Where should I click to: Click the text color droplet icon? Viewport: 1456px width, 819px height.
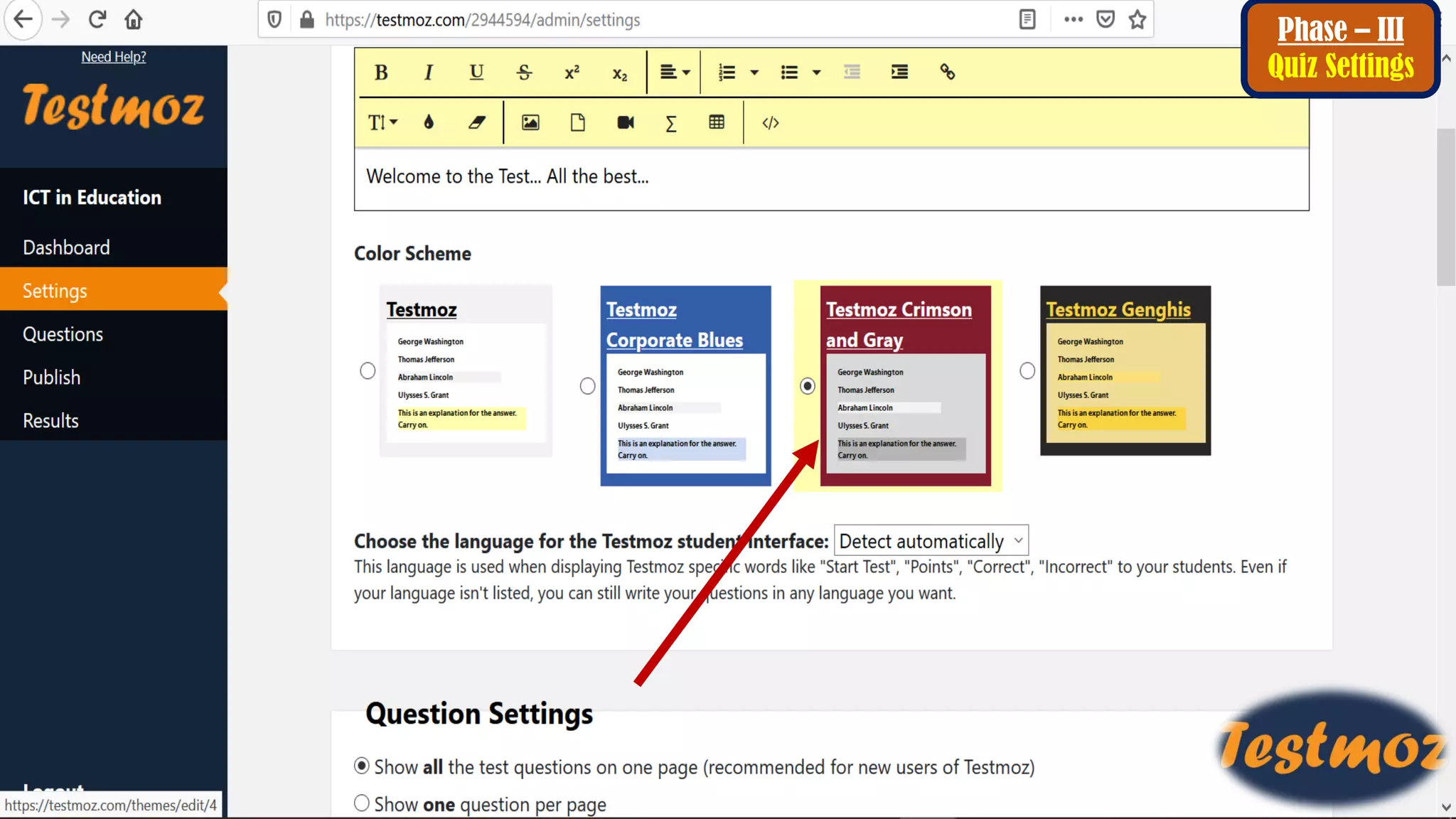click(429, 122)
